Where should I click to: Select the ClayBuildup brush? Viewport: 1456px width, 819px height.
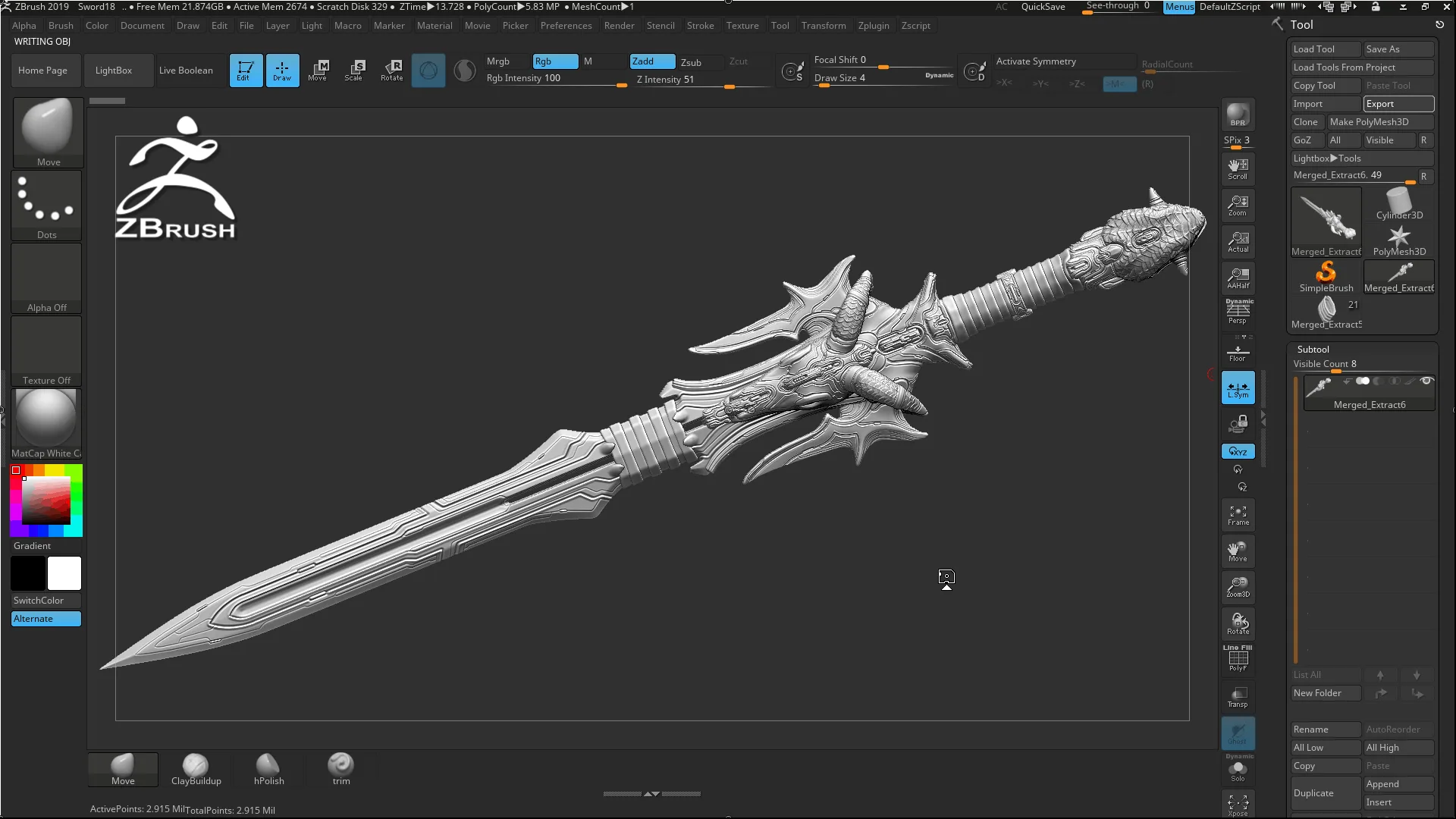point(196,766)
